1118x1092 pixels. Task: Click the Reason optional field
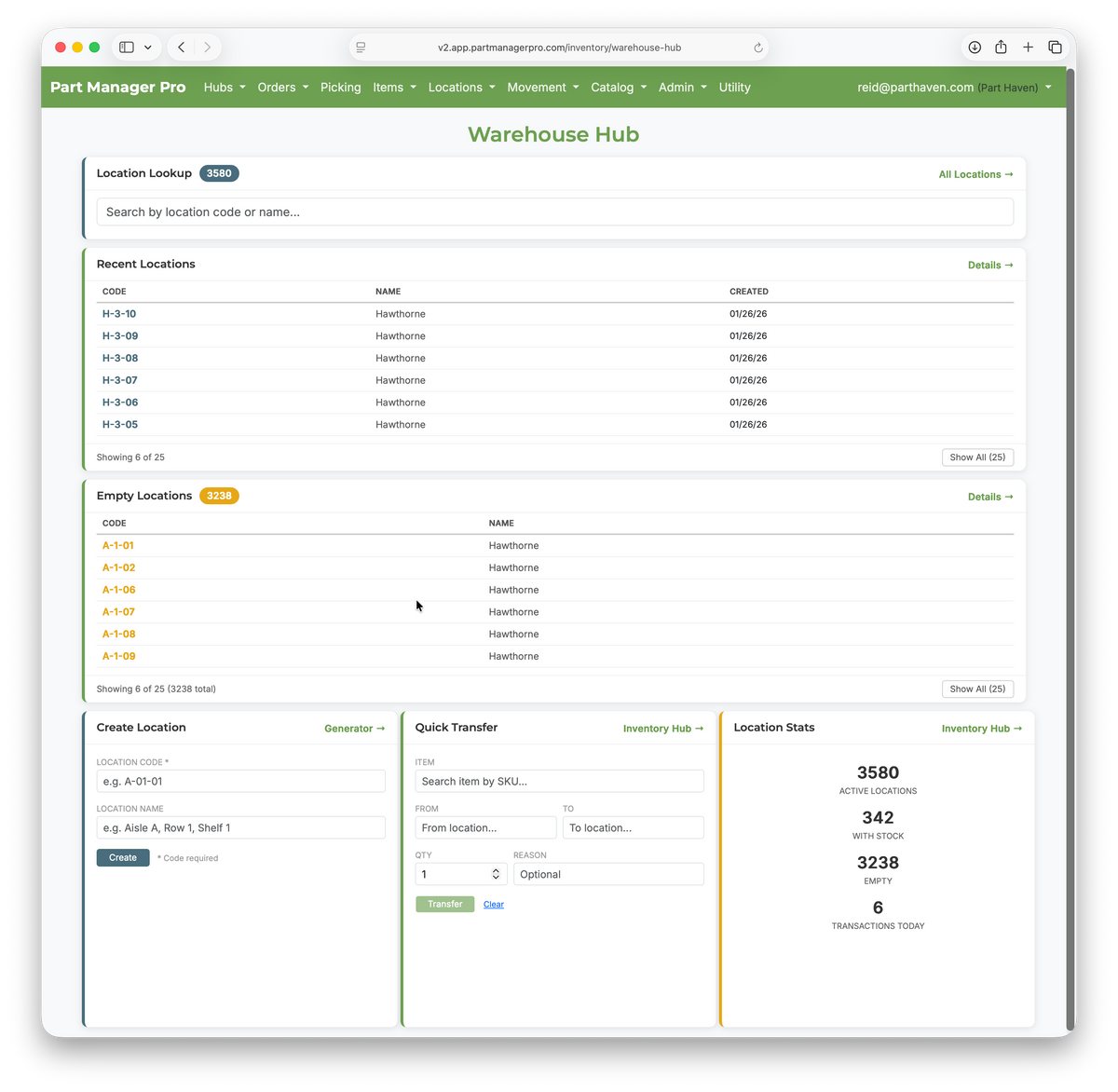click(608, 875)
